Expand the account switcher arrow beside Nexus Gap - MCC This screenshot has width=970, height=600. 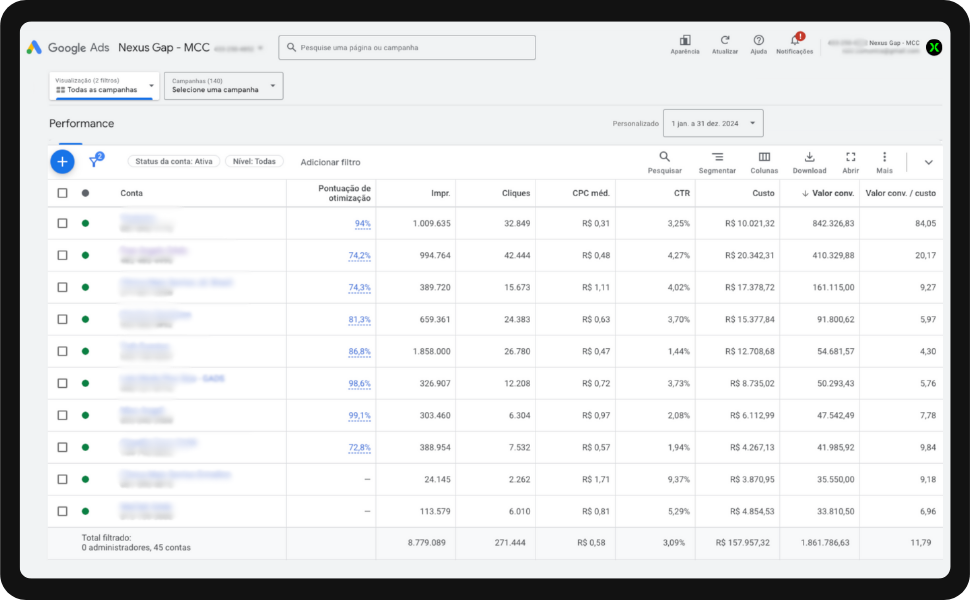[x=261, y=48]
